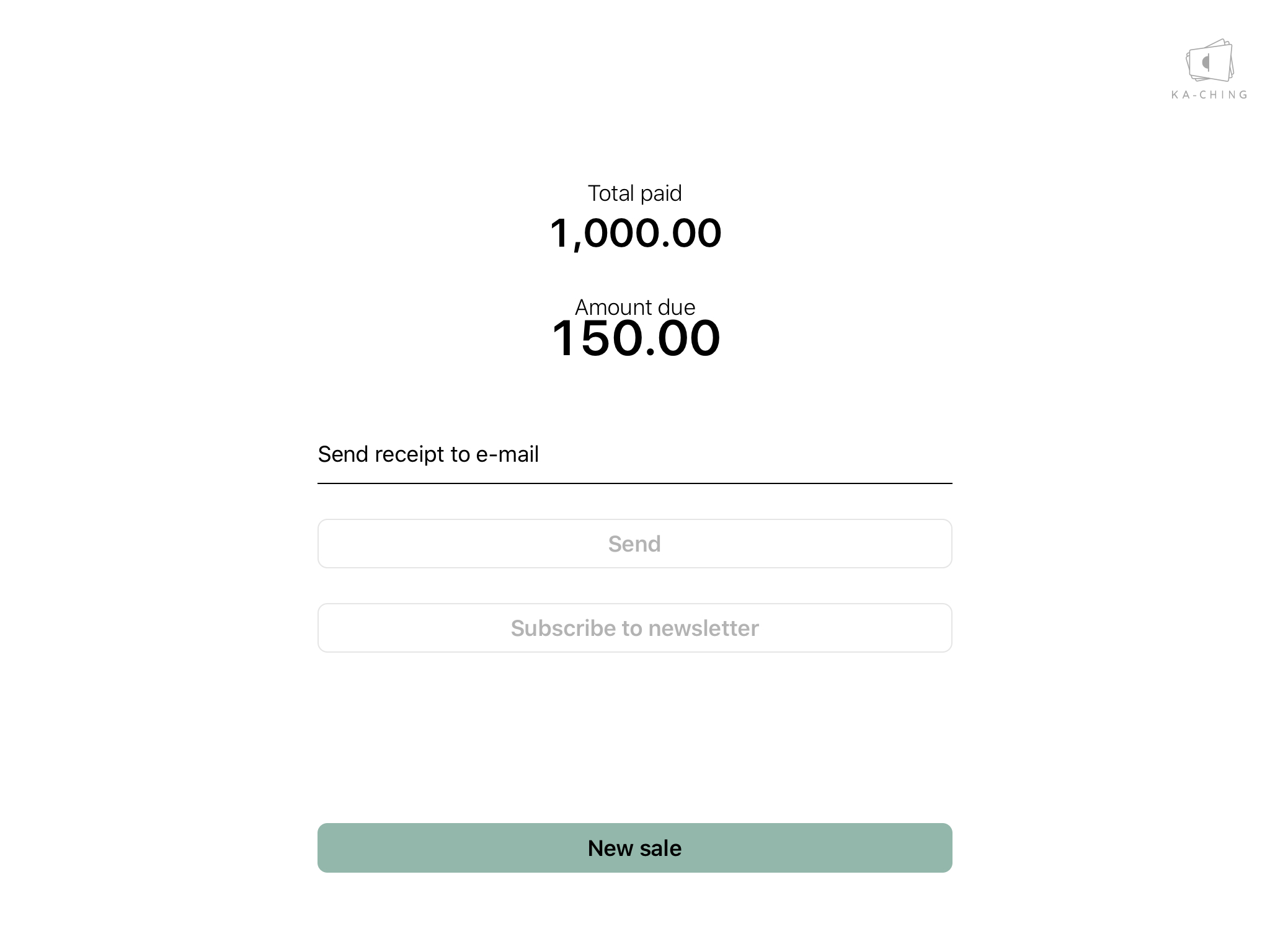Click the word Send in the greyed button
This screenshot has width=1270, height=952.
pyautogui.click(x=634, y=544)
